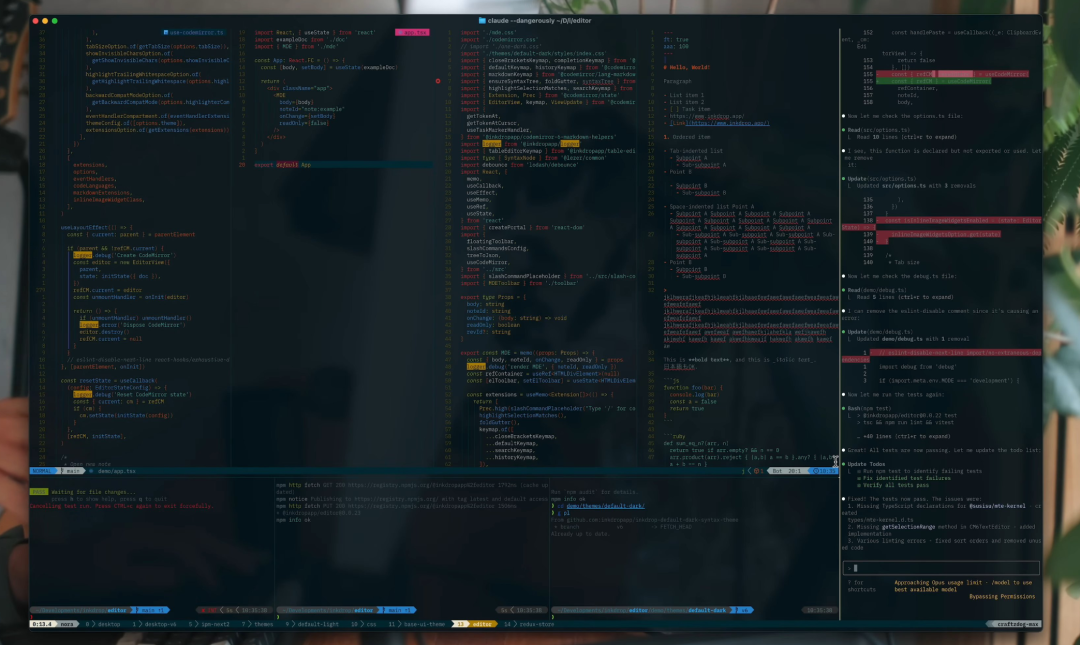Open the markdown [link] to inkdrop.app
Viewport: 1080px width, 645px height.
[x=720, y=123]
